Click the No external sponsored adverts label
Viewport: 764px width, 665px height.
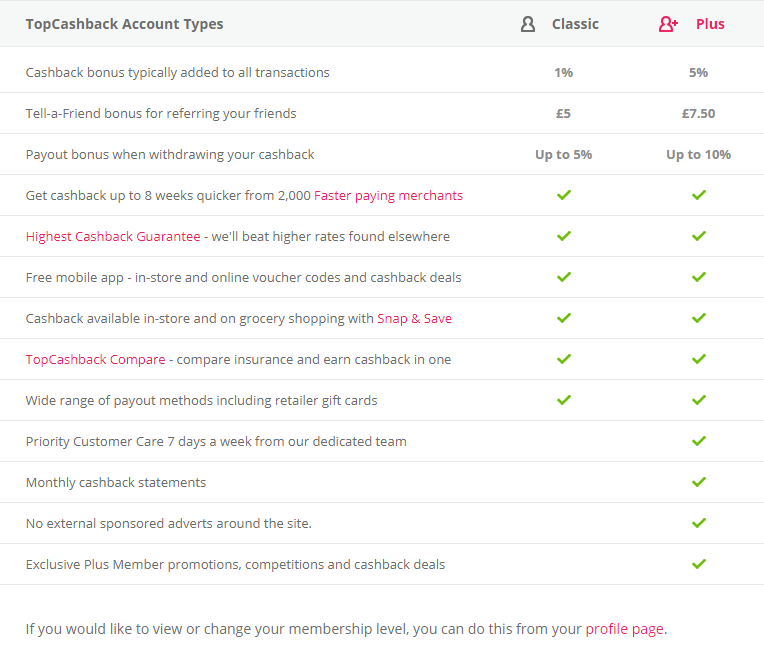pos(169,523)
